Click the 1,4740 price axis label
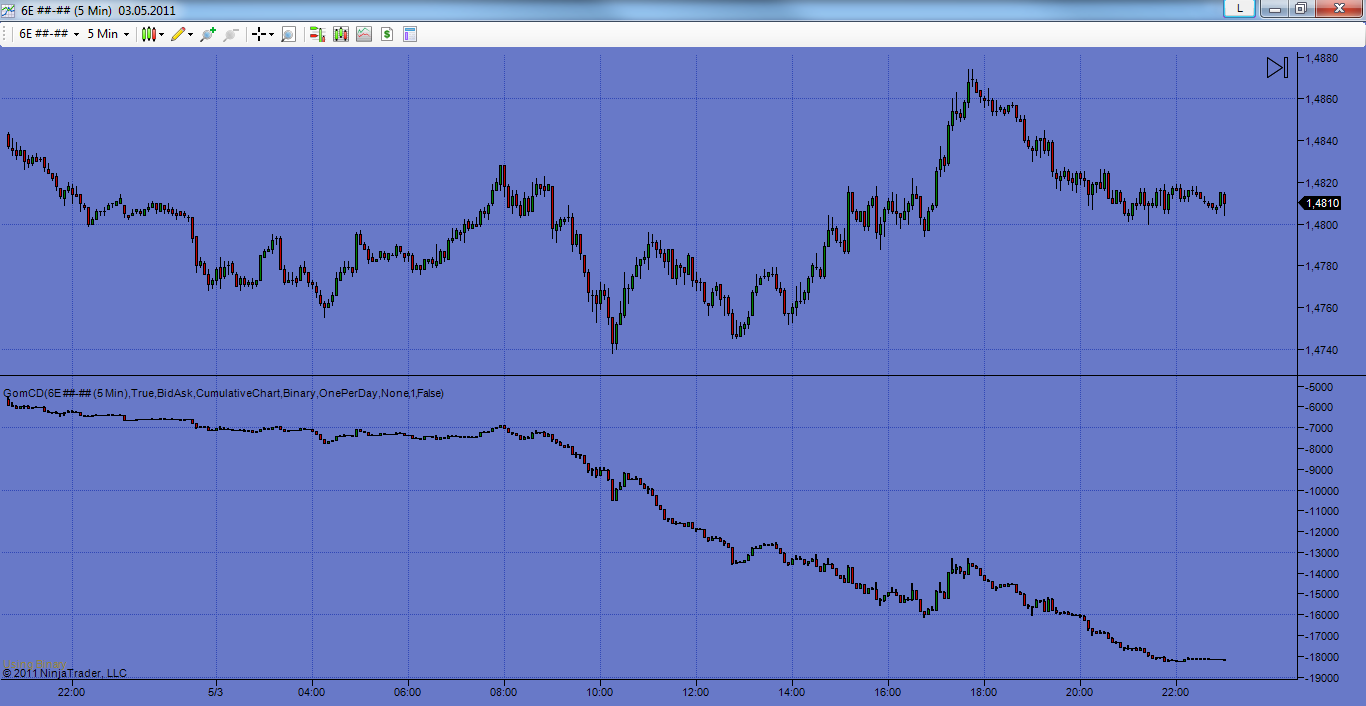The height and width of the screenshot is (706, 1366). pos(1324,350)
